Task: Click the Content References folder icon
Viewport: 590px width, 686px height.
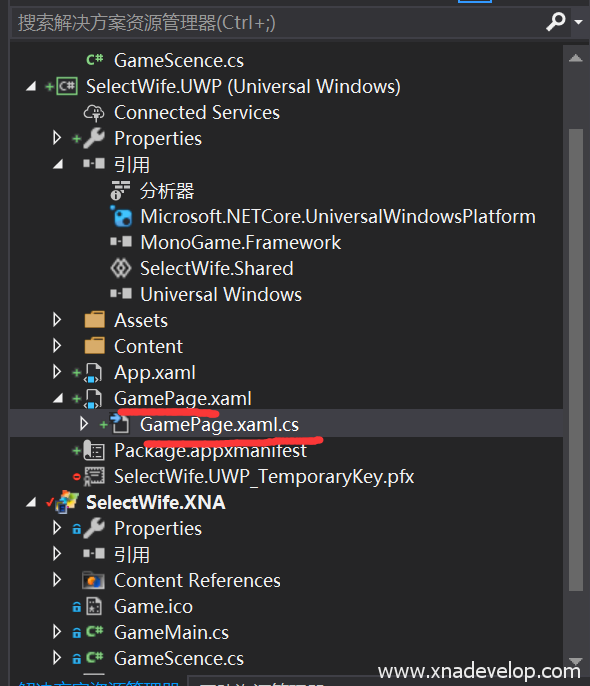Action: click(94, 581)
